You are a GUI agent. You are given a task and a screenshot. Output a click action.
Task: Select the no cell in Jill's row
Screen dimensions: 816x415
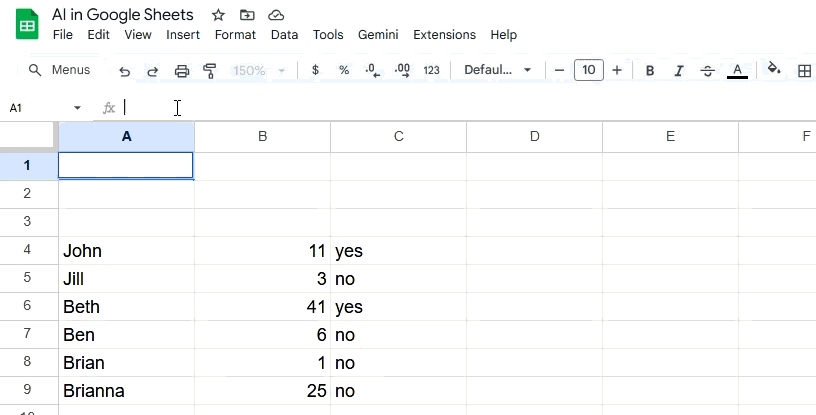(x=399, y=279)
